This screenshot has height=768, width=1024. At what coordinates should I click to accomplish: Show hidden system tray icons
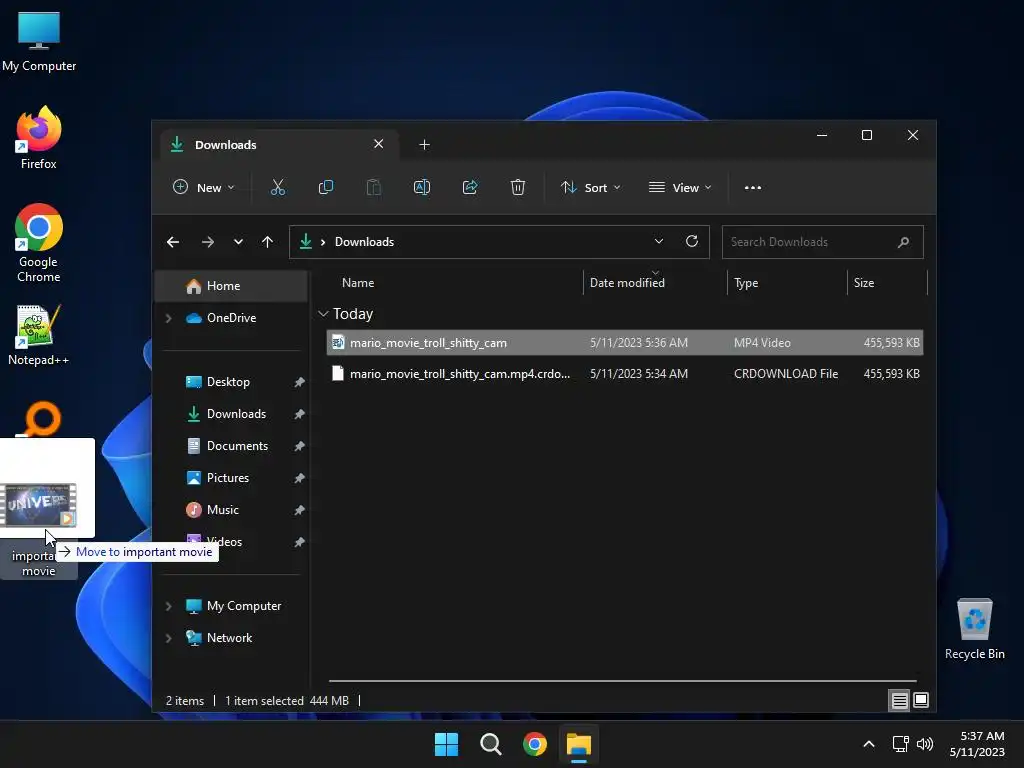(869, 744)
